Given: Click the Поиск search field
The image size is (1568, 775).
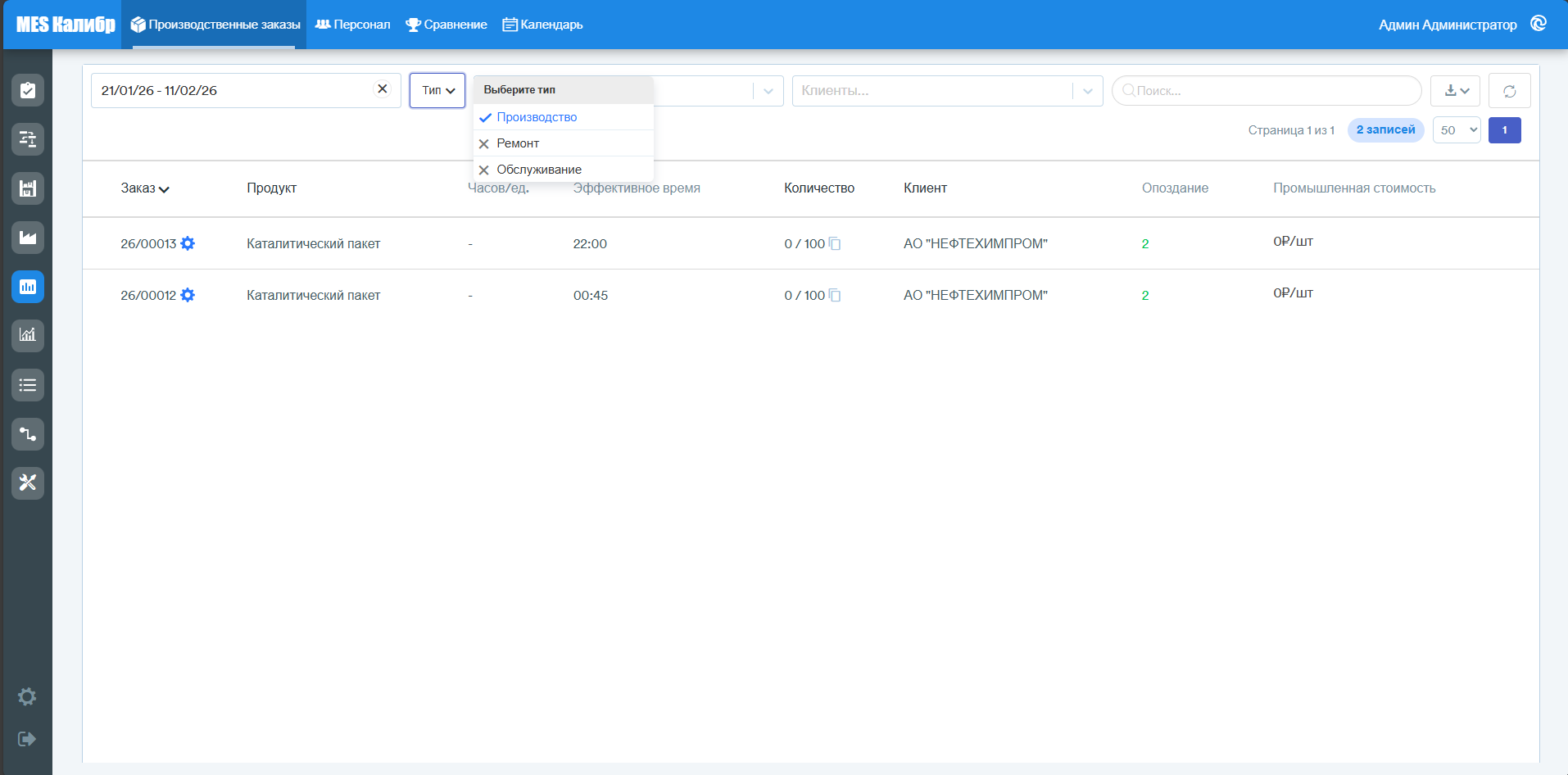Looking at the screenshot, I should click(x=1267, y=91).
